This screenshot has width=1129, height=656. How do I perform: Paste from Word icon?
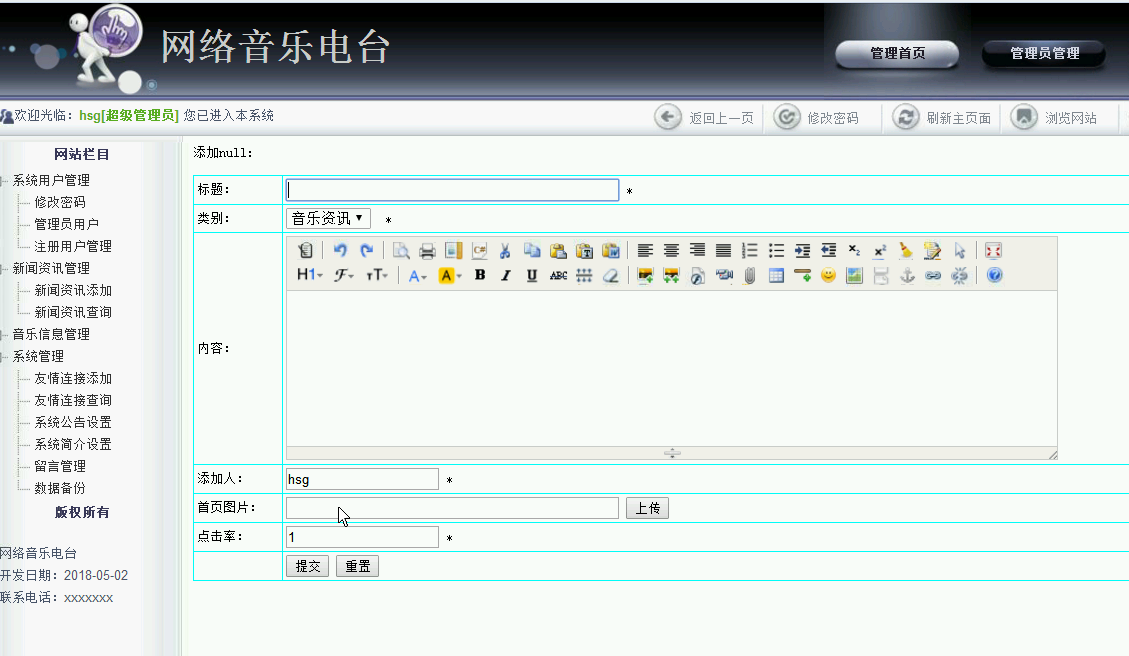(x=611, y=251)
